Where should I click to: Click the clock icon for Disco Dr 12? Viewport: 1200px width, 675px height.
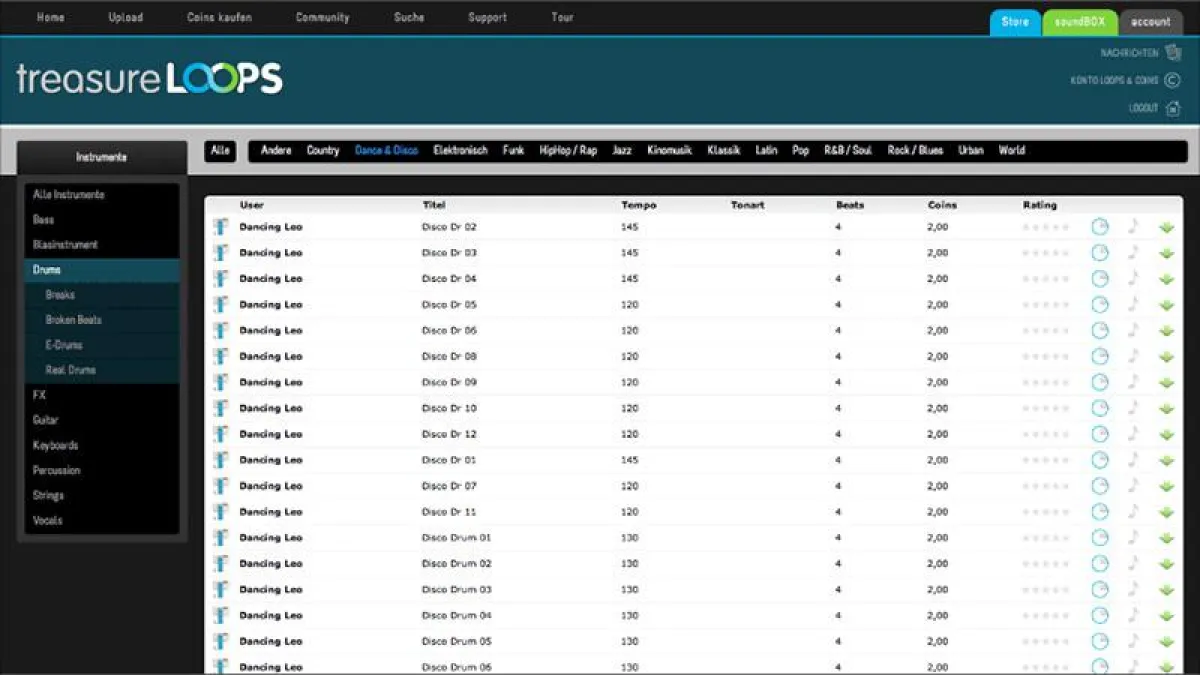click(x=1100, y=434)
